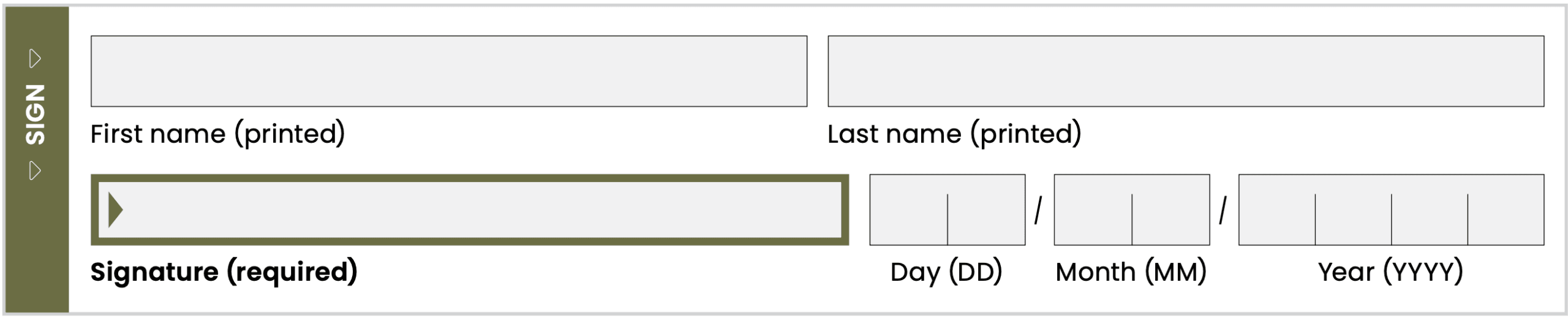Click the Day (DD) label text
The width and height of the screenshot is (1568, 320).
[x=946, y=272]
